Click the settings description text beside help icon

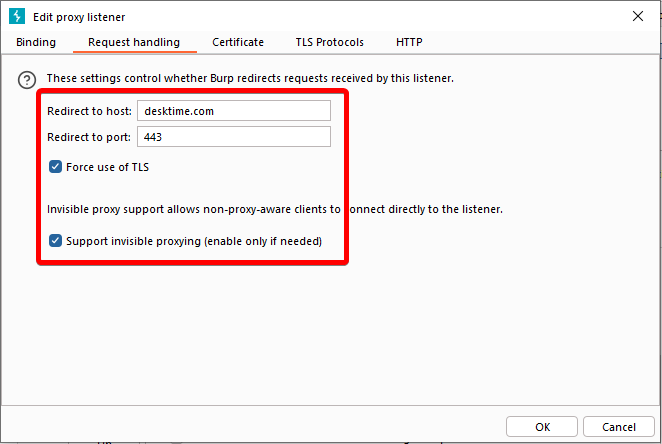(x=250, y=78)
